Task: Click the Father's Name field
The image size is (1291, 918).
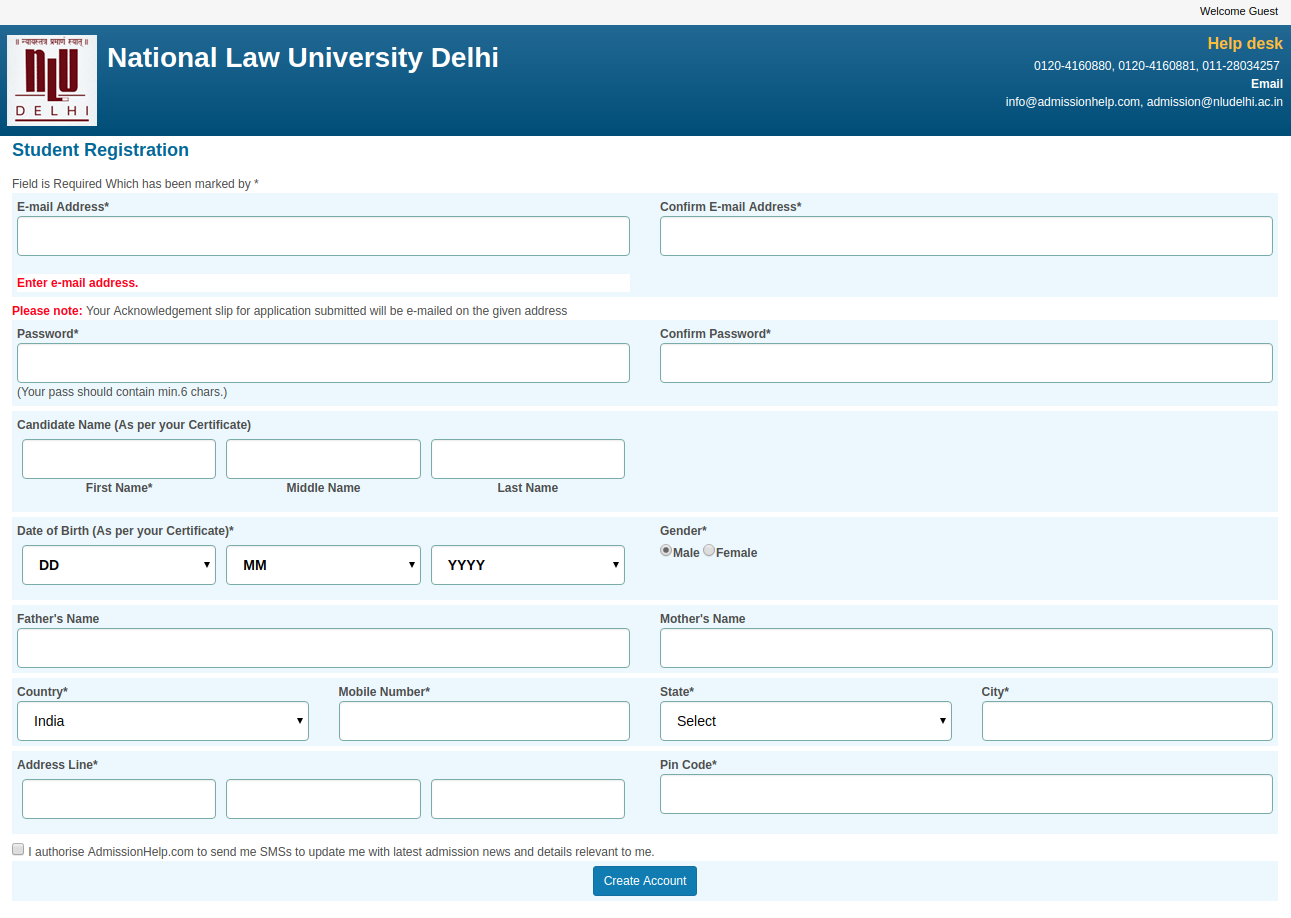Action: click(322, 648)
